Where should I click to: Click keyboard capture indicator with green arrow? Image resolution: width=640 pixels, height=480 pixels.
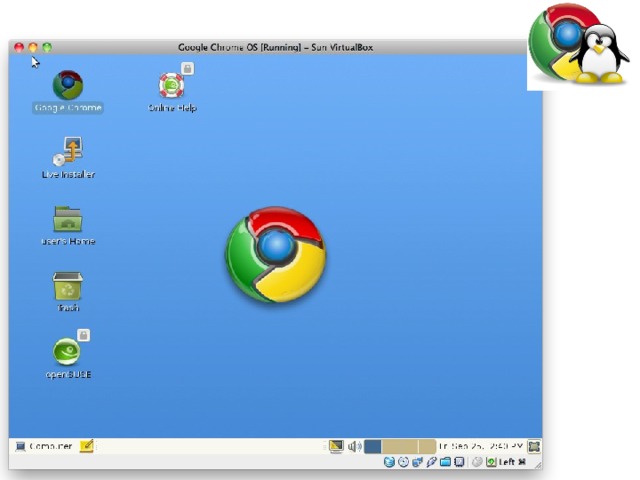click(x=491, y=462)
